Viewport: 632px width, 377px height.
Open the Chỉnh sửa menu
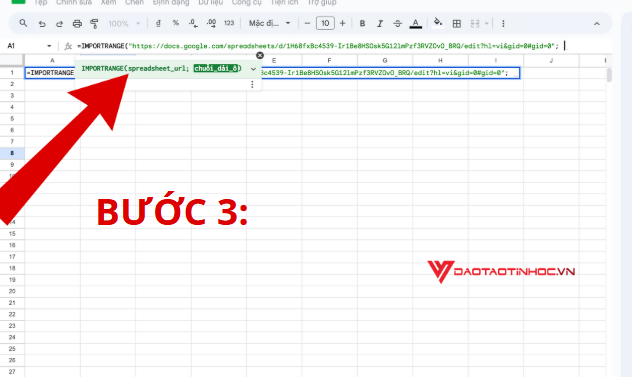[74, 2]
